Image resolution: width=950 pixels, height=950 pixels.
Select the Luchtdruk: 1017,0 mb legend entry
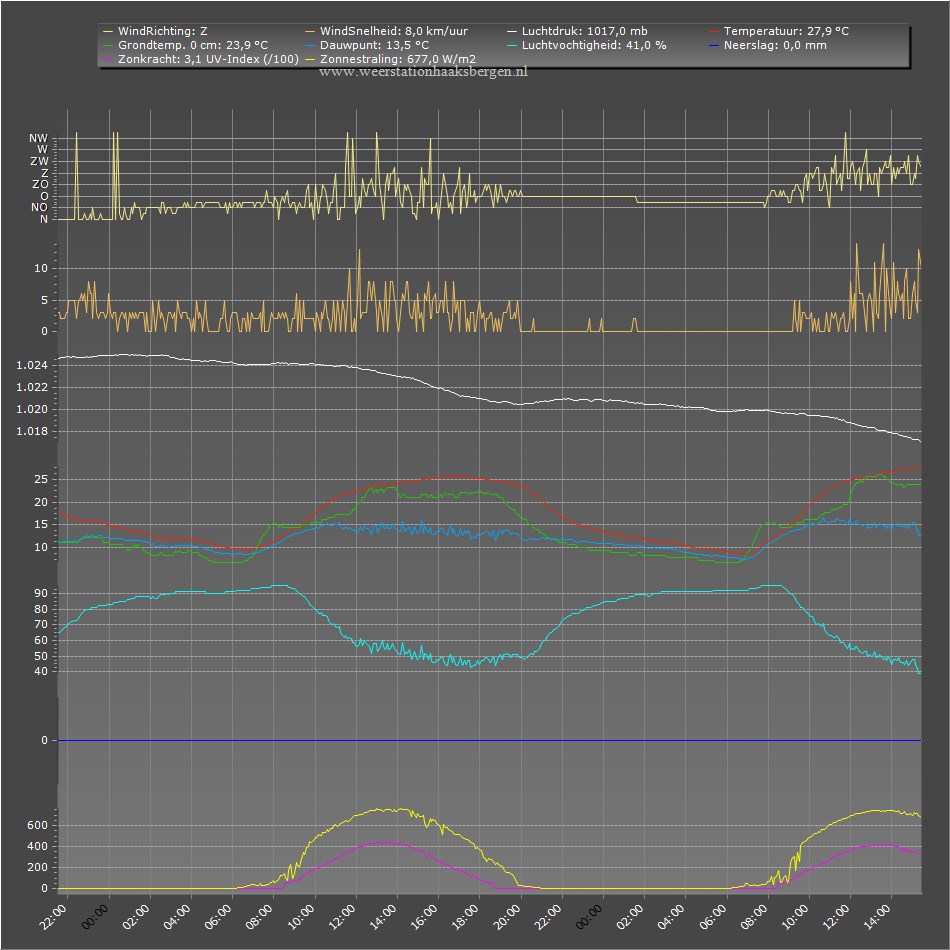tap(577, 31)
